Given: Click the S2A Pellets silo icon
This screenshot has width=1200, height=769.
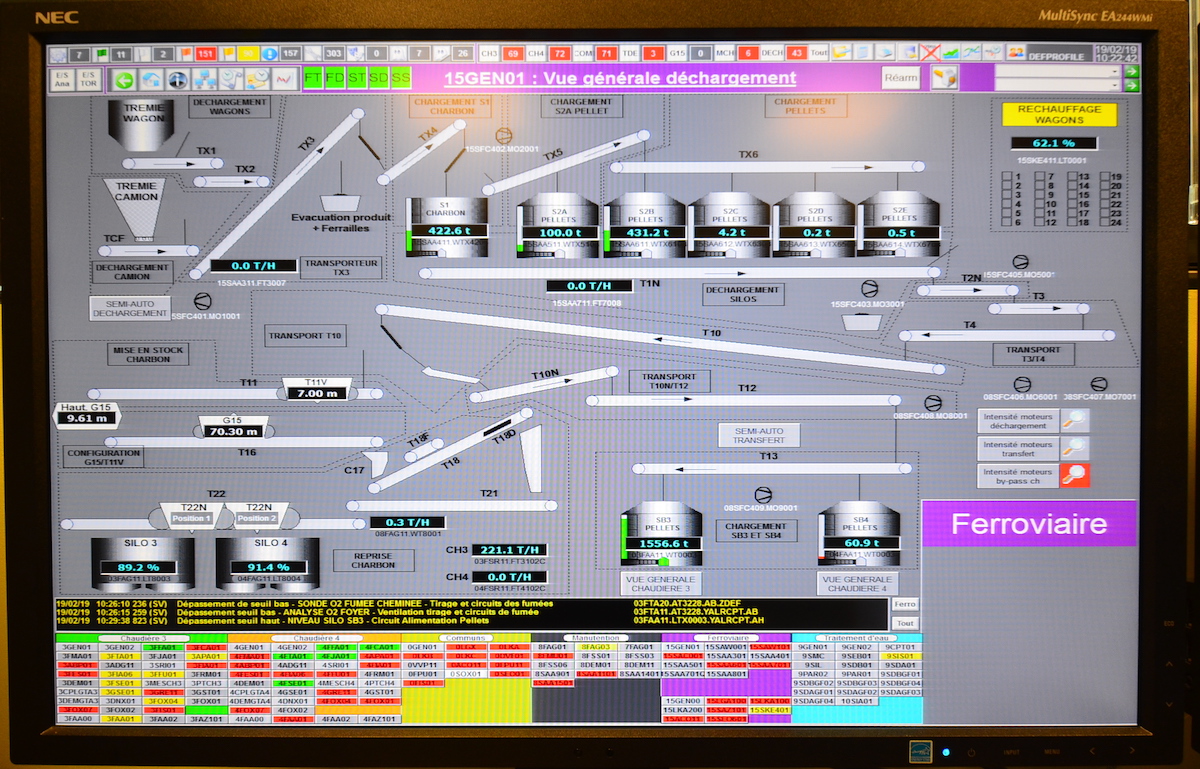Looking at the screenshot, I should coord(560,227).
